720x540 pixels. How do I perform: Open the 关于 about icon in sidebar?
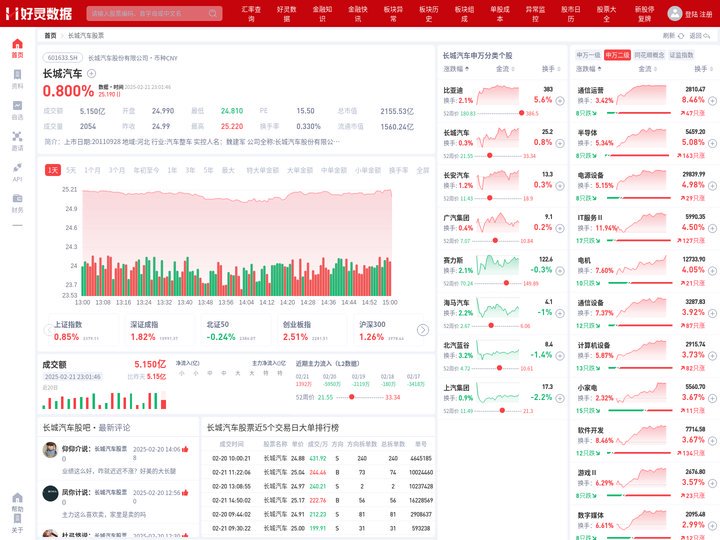17,518
